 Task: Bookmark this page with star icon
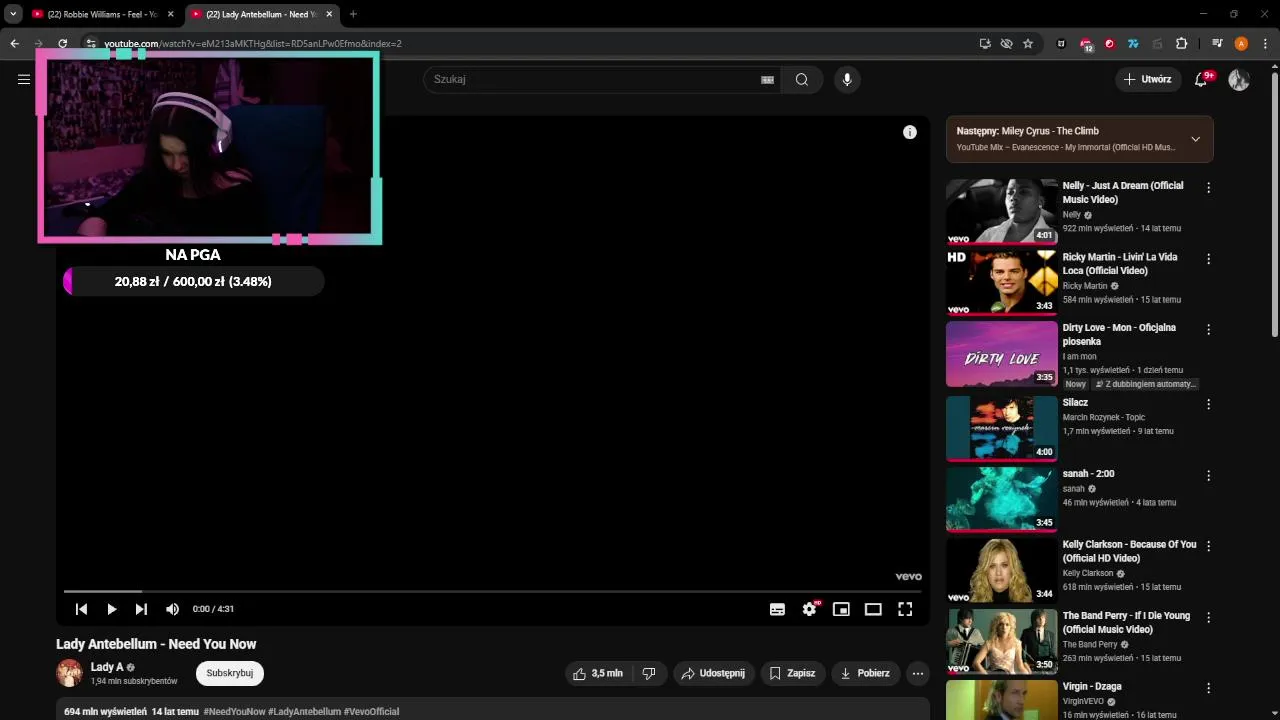pos(1027,43)
